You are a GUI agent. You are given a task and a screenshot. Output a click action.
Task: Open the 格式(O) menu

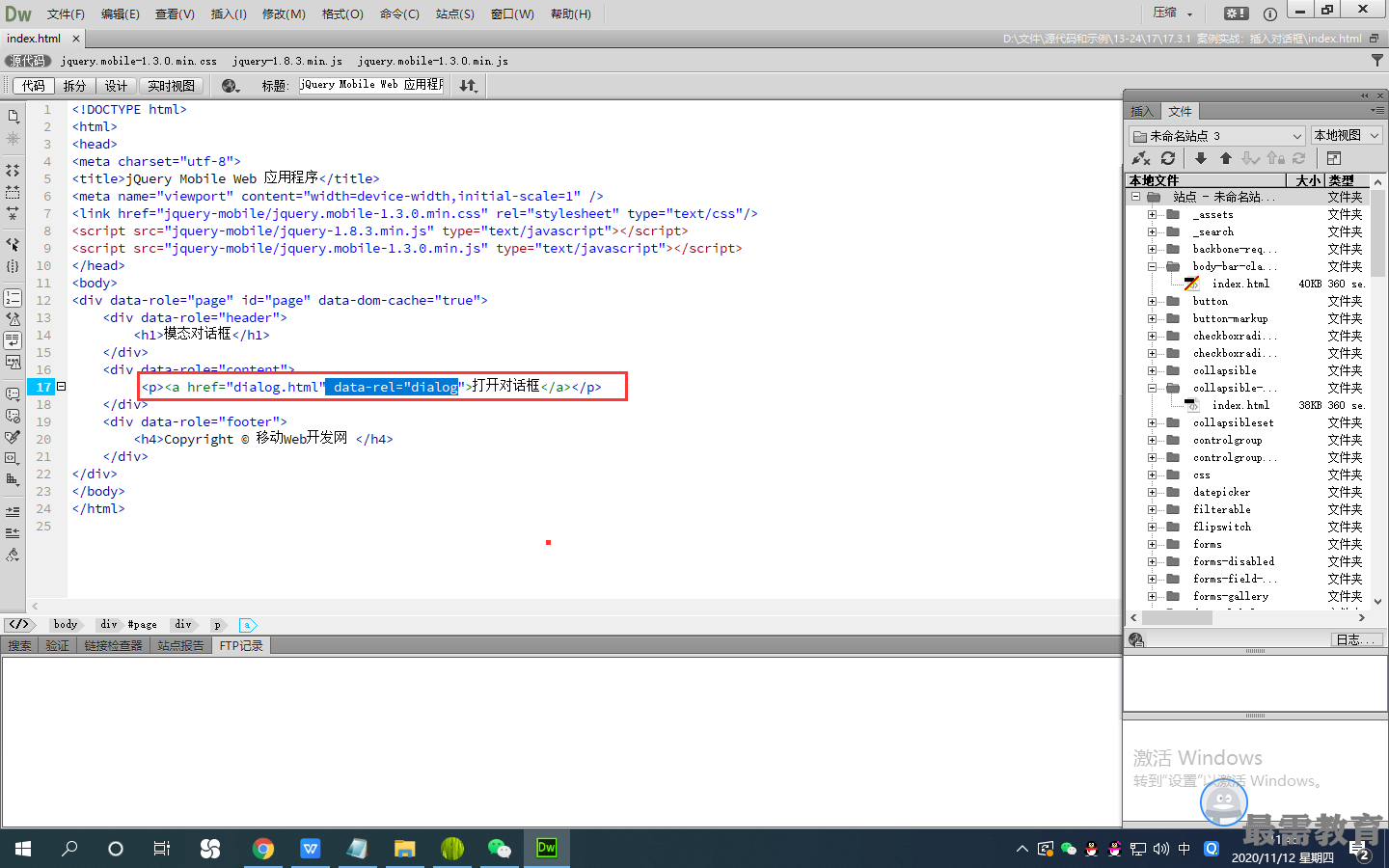[x=342, y=14]
